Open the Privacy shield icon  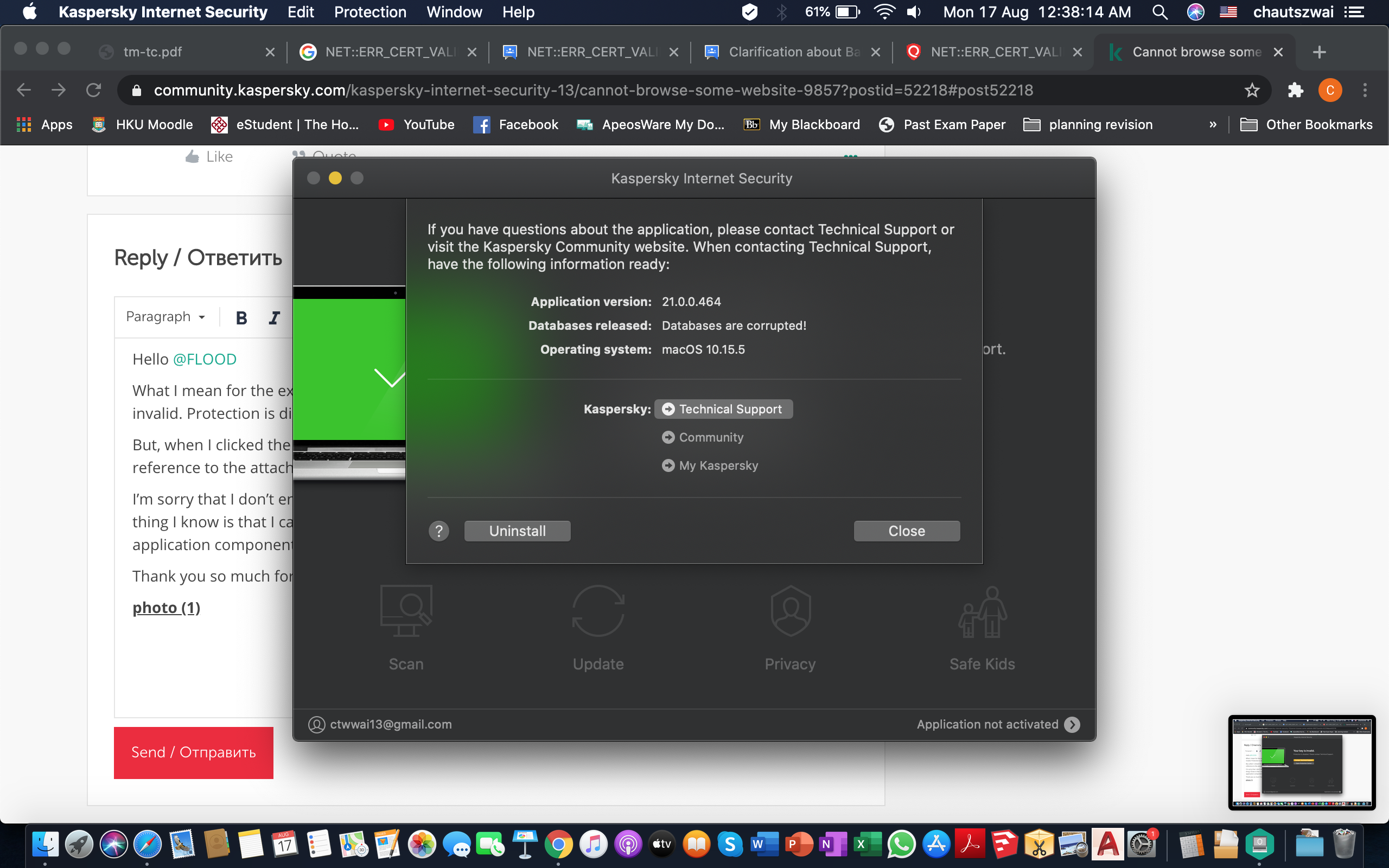pyautogui.click(x=791, y=611)
